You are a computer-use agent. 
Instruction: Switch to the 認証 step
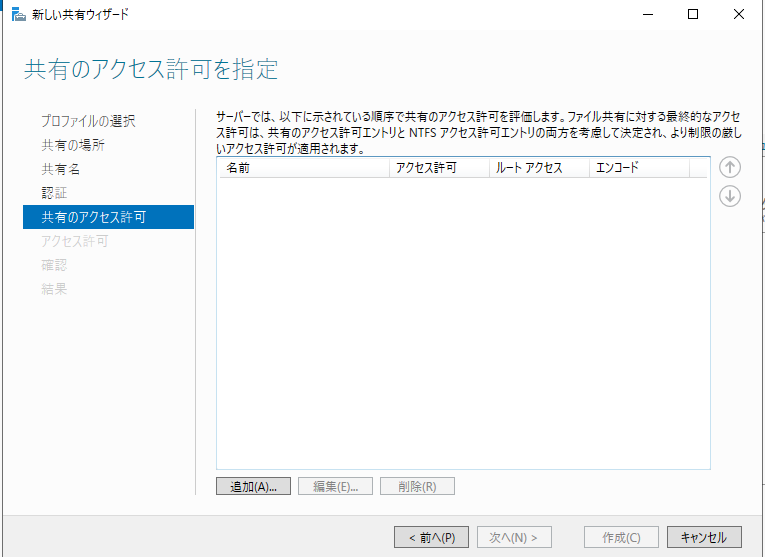pos(54,193)
